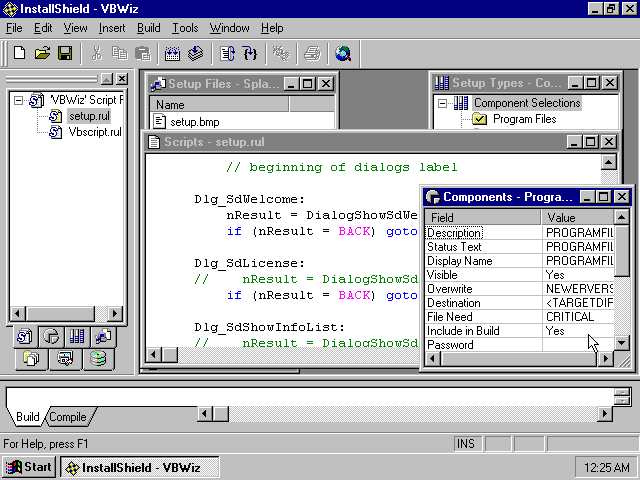Screen dimensions: 640x480
Task: Click the Save floppy disk icon
Action: tap(65, 53)
